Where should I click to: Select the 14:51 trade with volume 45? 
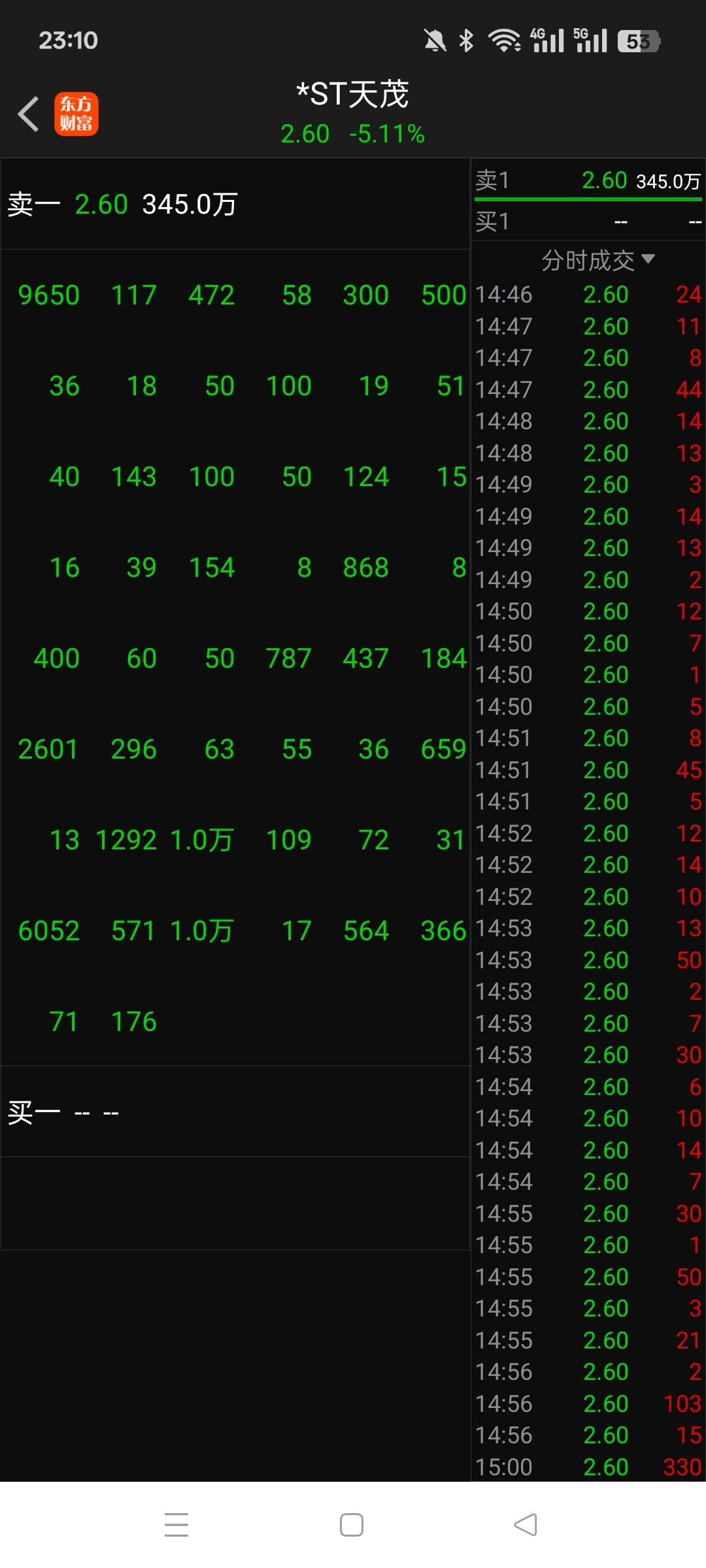coord(588,770)
